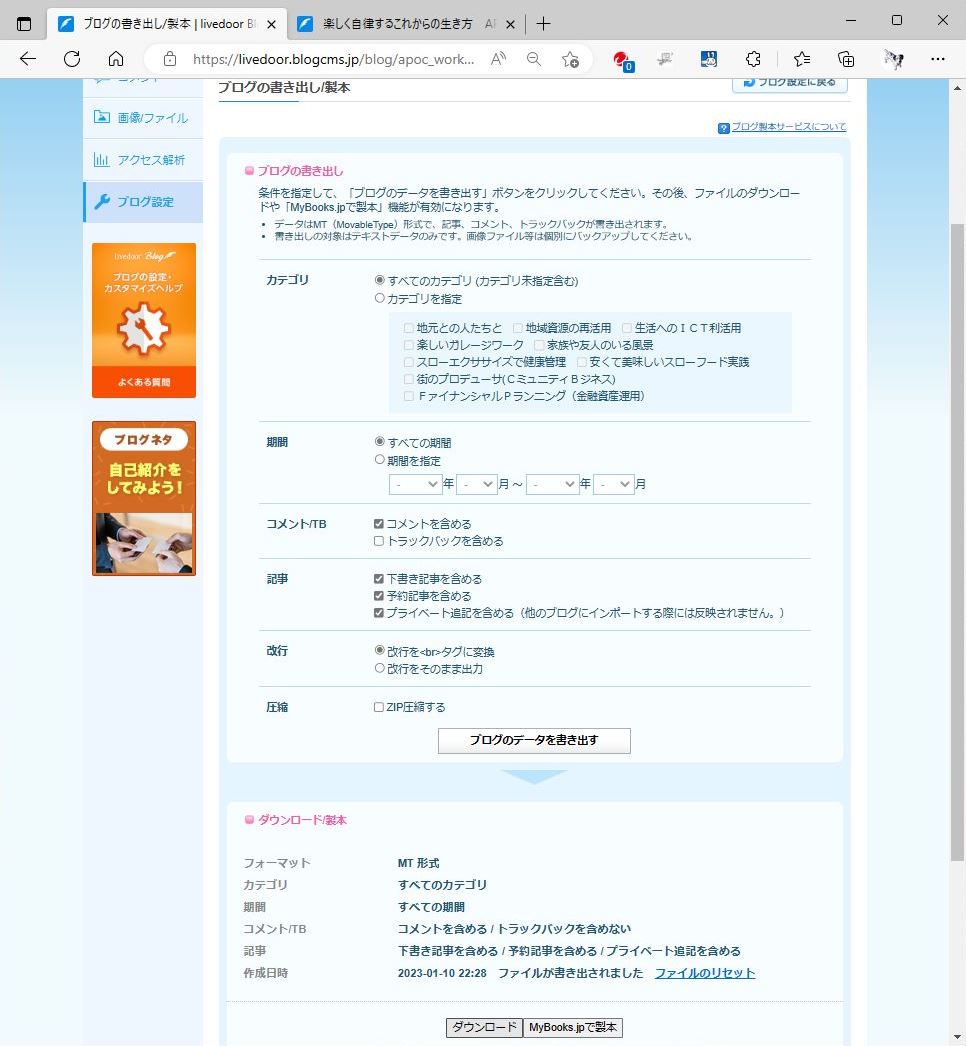
Task: Select すべての期間 radio button
Action: click(380, 442)
